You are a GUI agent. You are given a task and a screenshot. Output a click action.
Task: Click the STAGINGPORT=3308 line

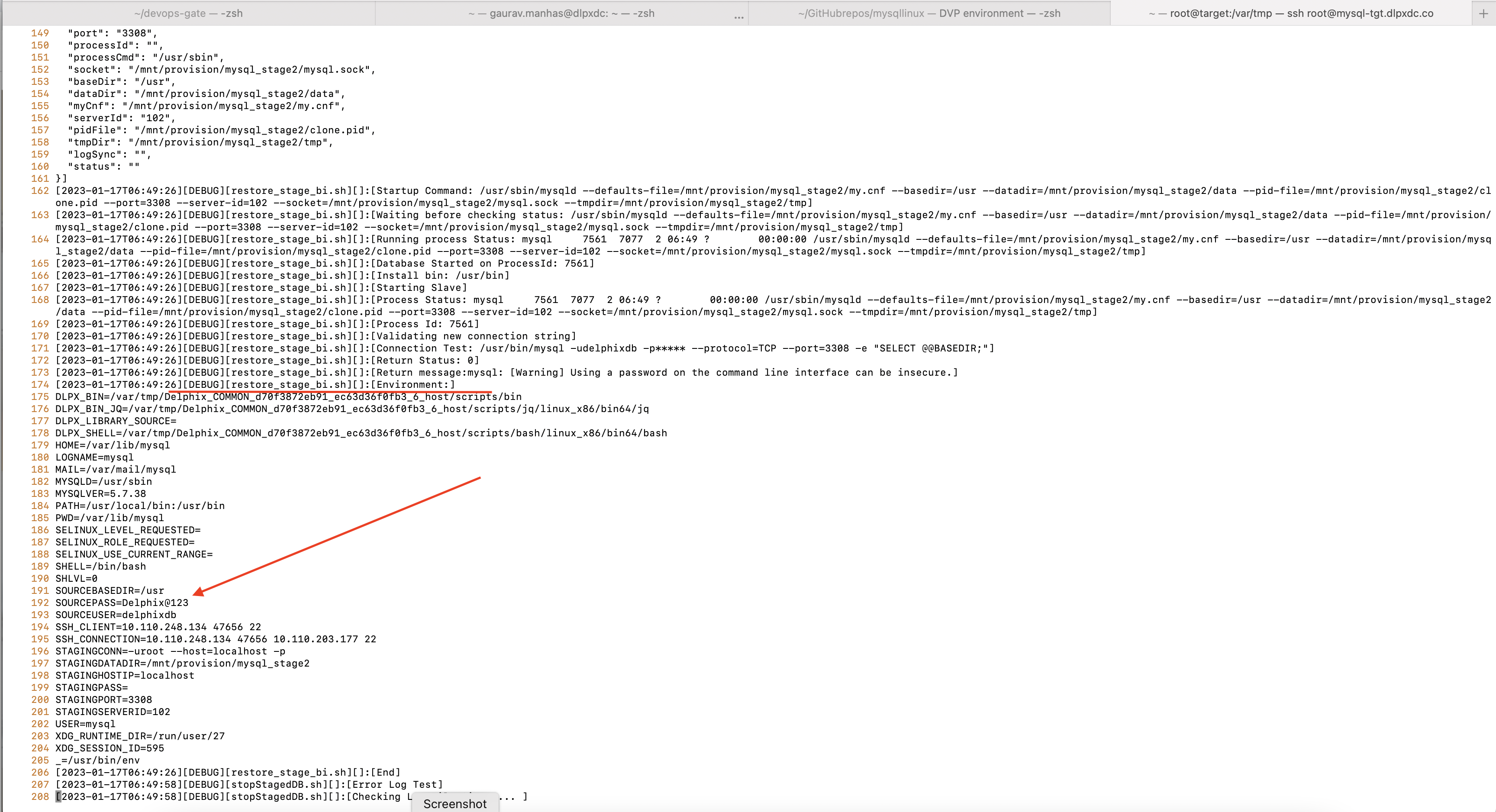pyautogui.click(x=103, y=700)
